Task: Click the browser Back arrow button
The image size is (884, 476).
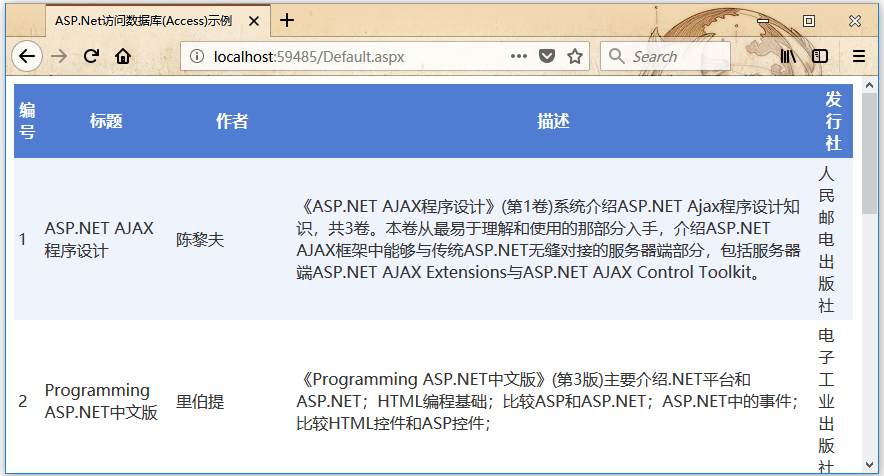Action: click(26, 56)
